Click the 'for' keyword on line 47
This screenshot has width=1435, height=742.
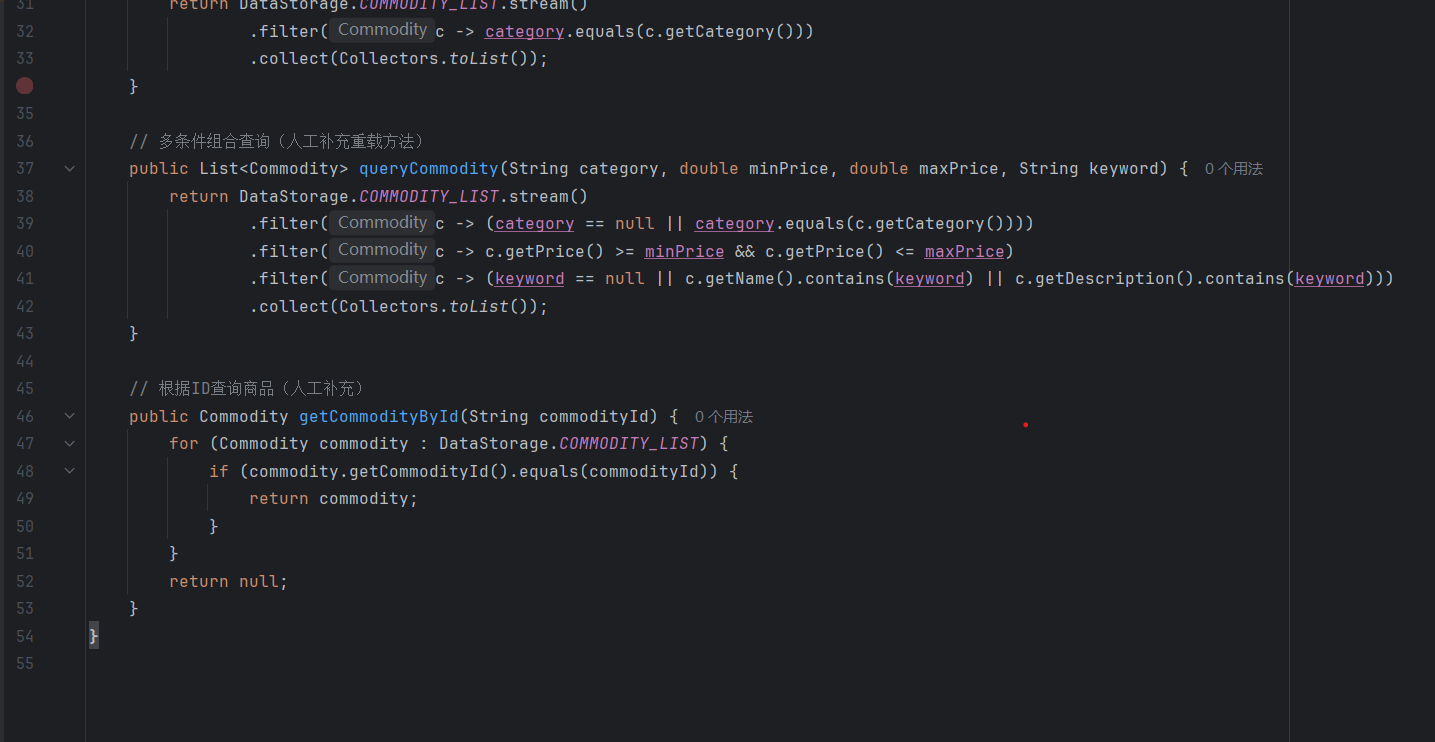click(184, 443)
